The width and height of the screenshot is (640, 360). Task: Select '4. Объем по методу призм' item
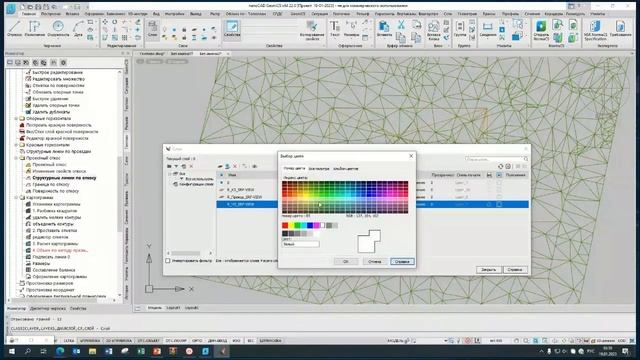[60, 250]
